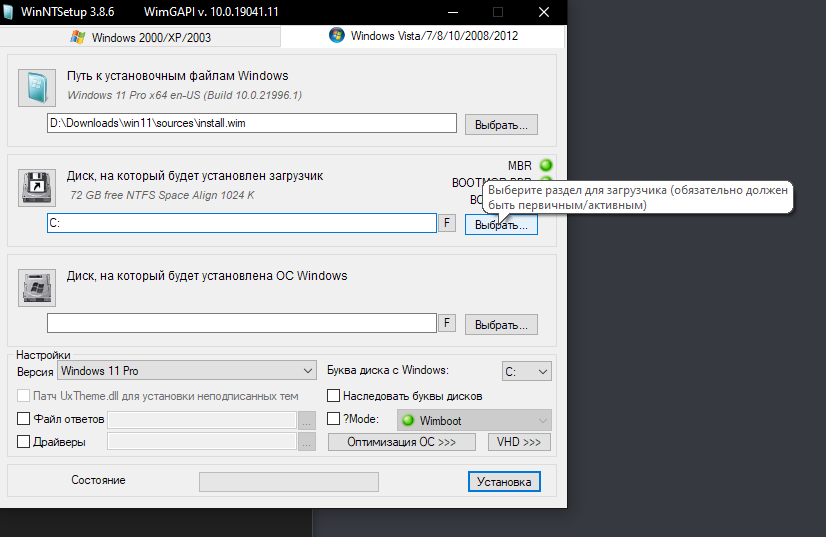Click the Windows installation drive icon
This screenshot has height=537, width=826.
(x=37, y=288)
